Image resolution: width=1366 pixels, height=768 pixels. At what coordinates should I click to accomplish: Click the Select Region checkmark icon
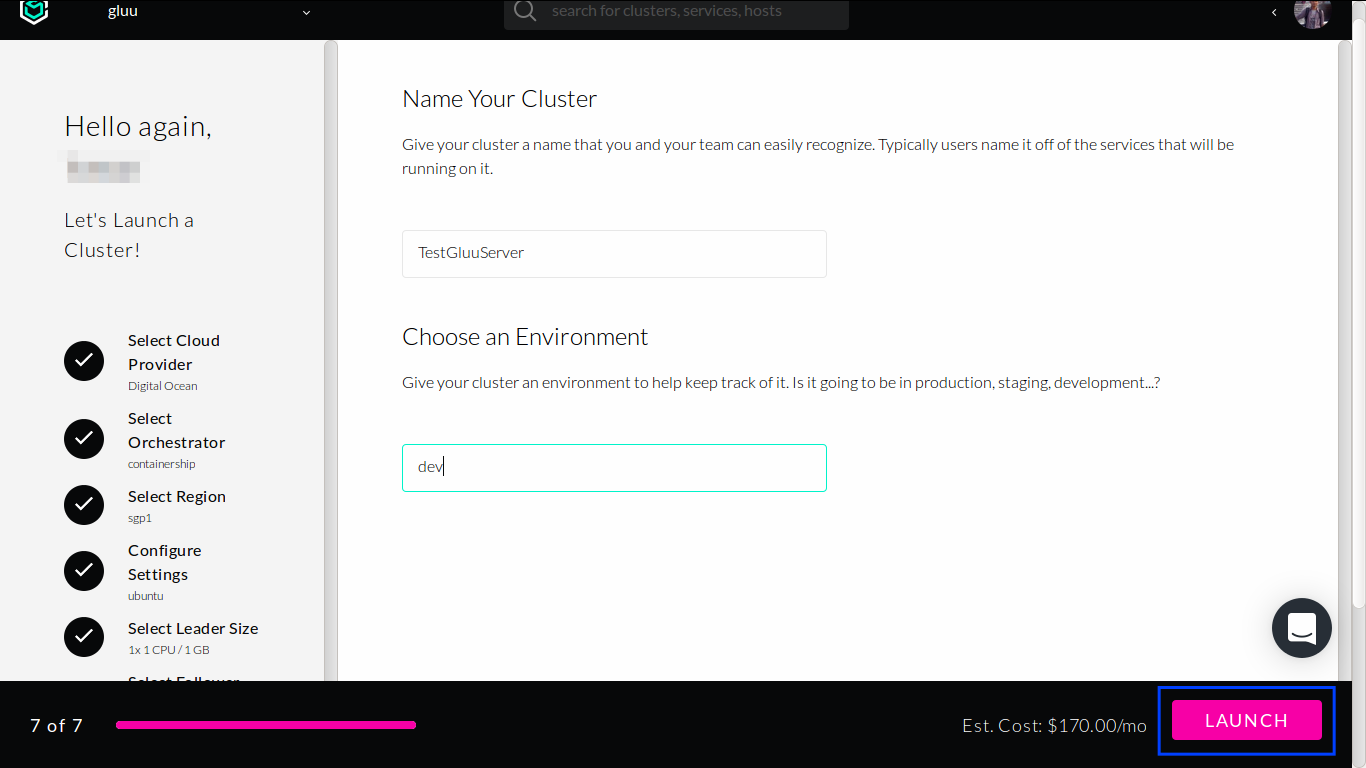tap(84, 505)
